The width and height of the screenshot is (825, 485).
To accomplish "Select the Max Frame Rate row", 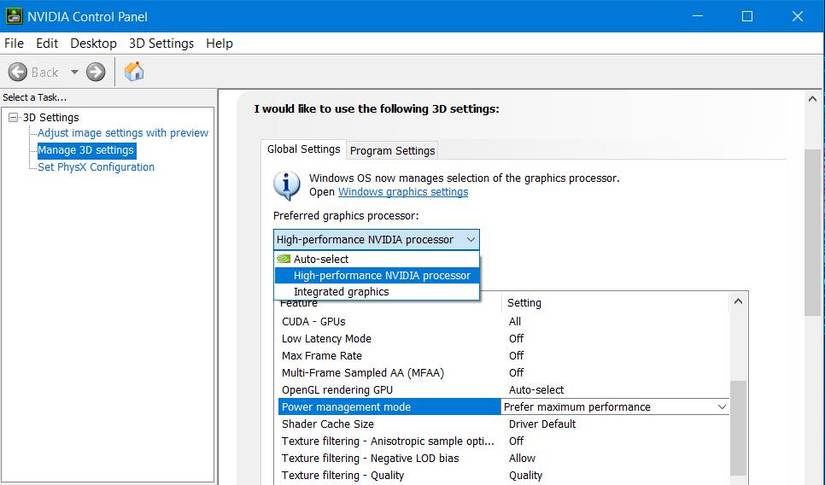I will 322,356.
